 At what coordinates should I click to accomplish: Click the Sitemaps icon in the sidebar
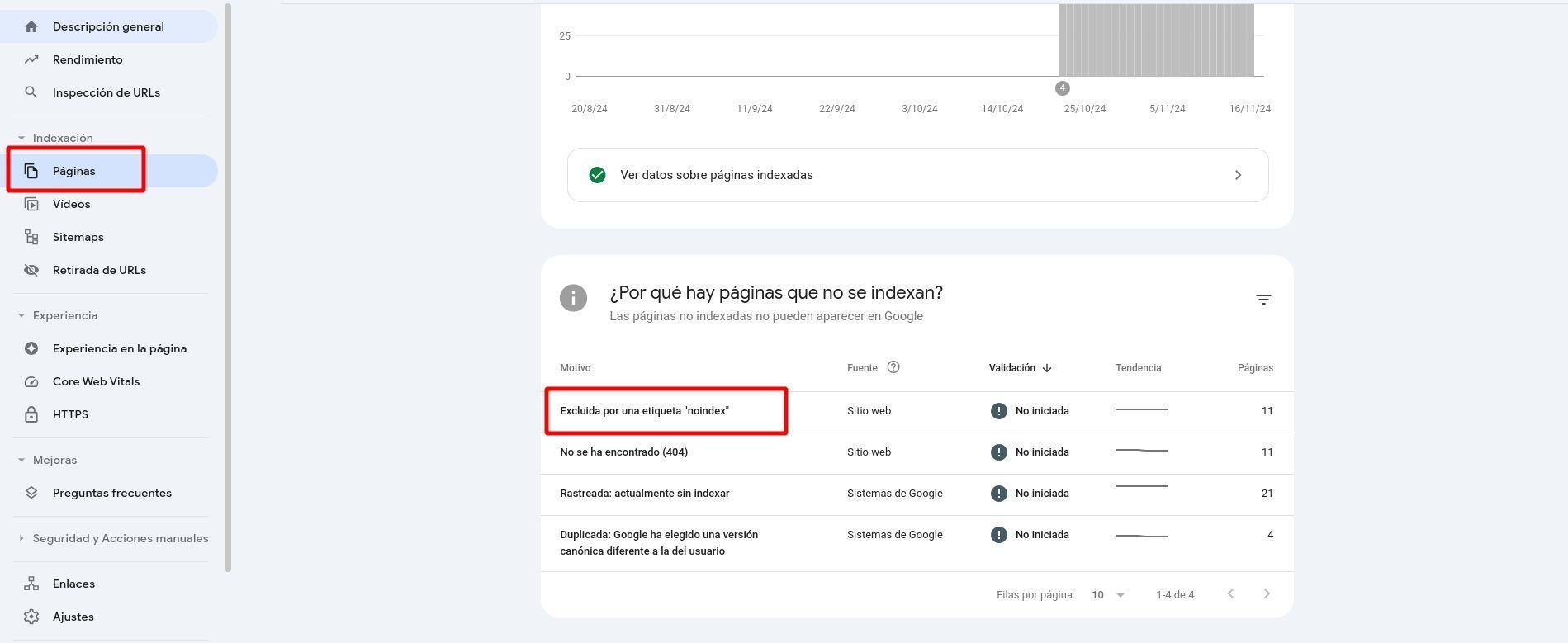click(x=31, y=238)
